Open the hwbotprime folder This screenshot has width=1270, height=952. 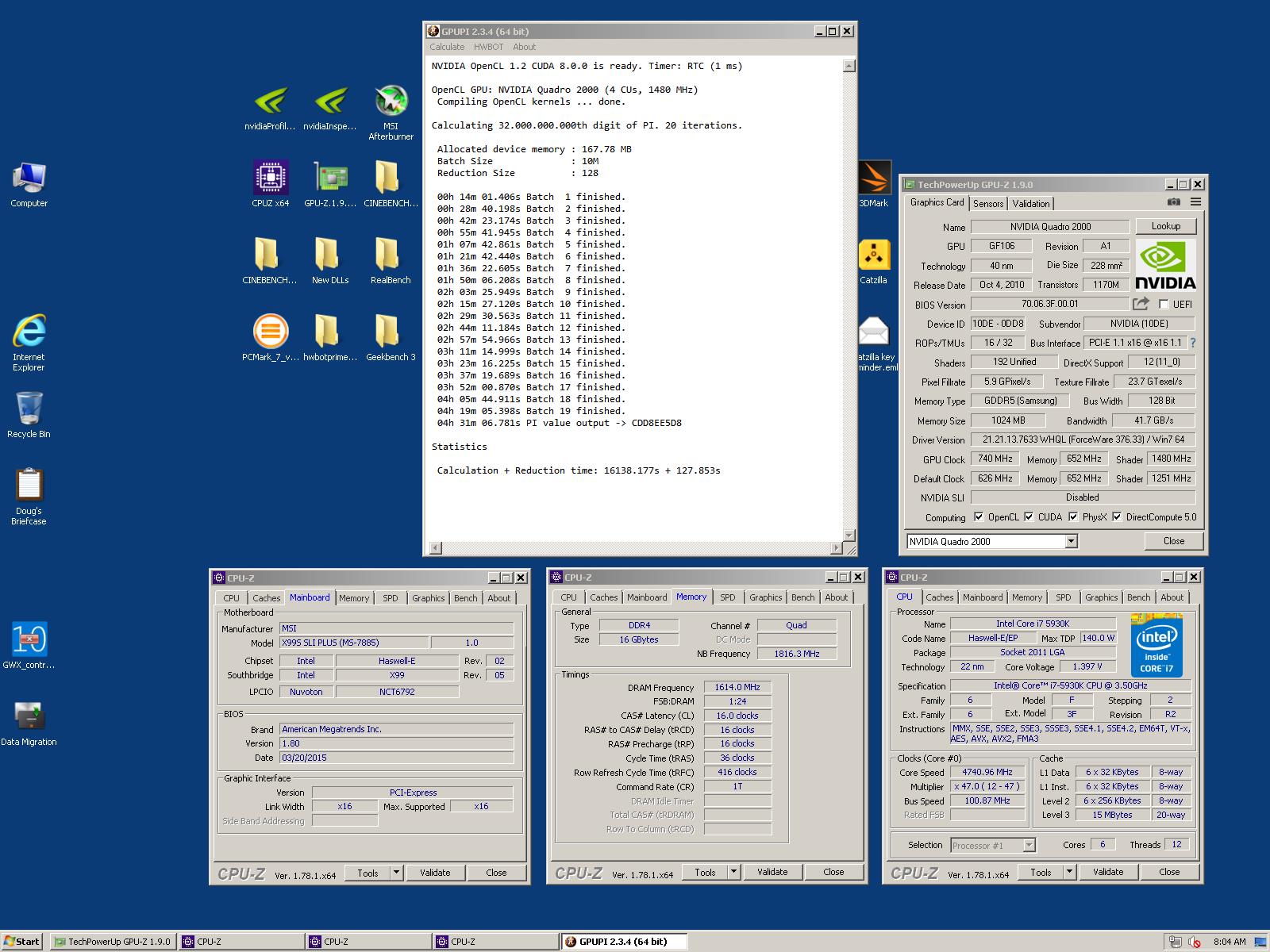[x=330, y=338]
